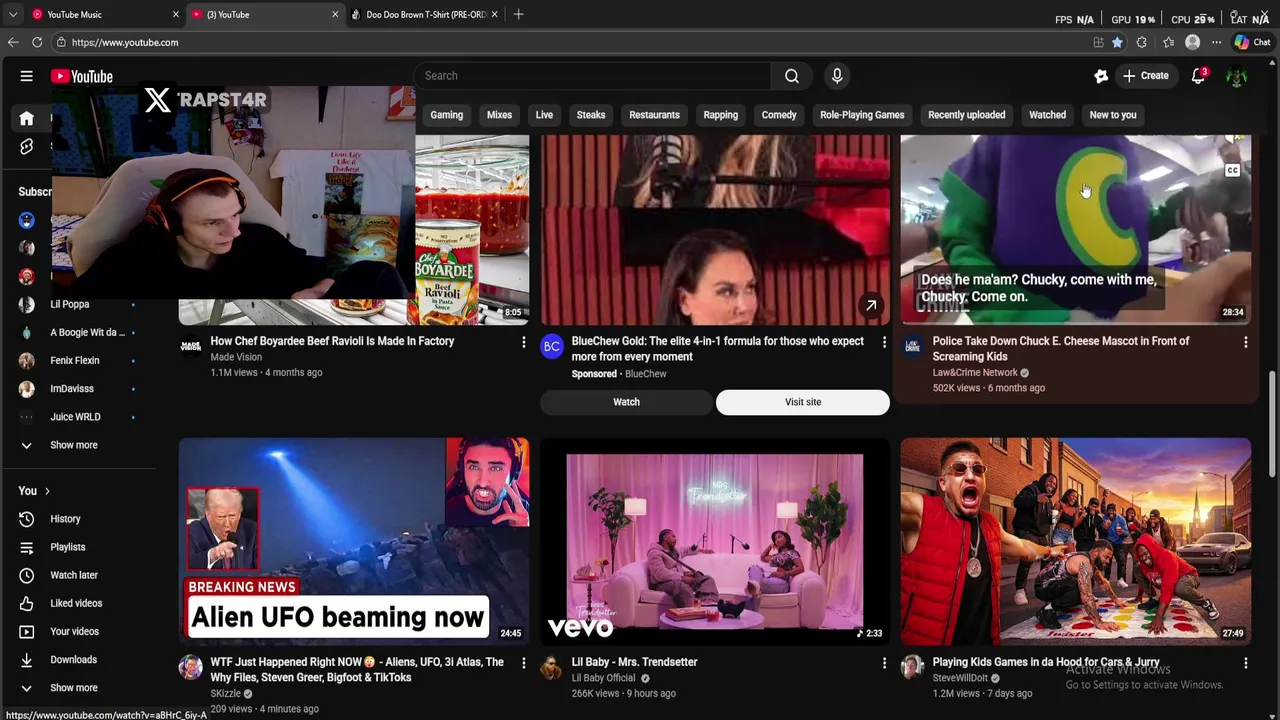The width and height of the screenshot is (1280, 720).
Task: Open options for Playing Kids Games video
Action: pyautogui.click(x=1245, y=663)
